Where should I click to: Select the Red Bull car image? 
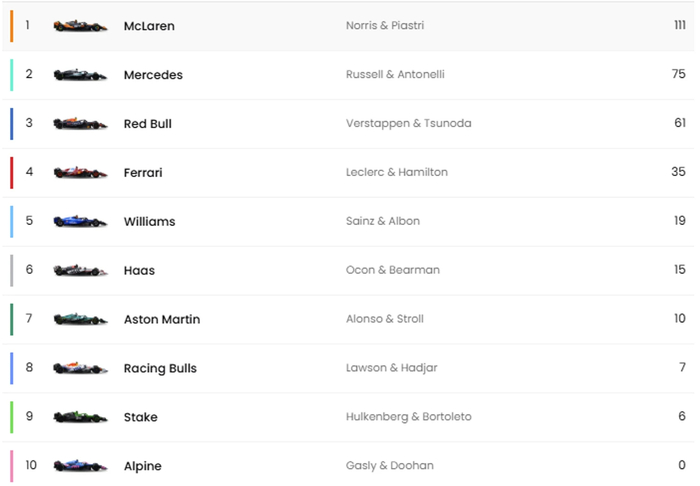80,124
